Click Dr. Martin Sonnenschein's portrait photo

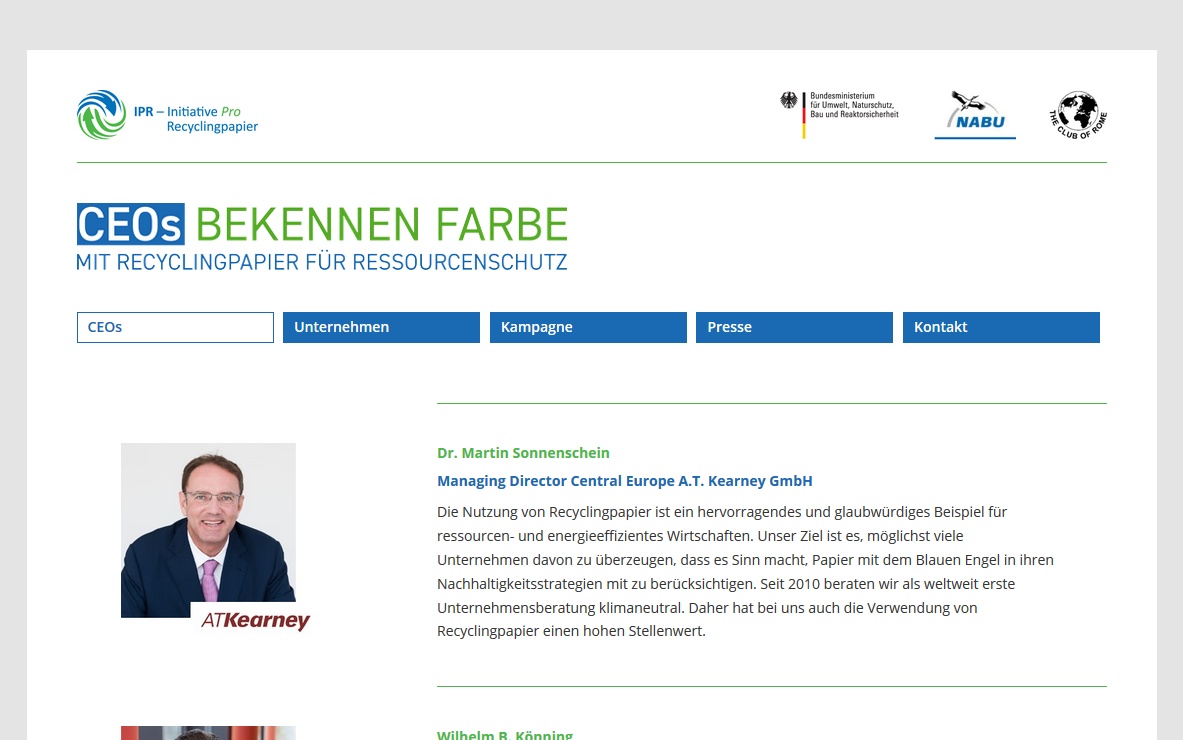208,530
